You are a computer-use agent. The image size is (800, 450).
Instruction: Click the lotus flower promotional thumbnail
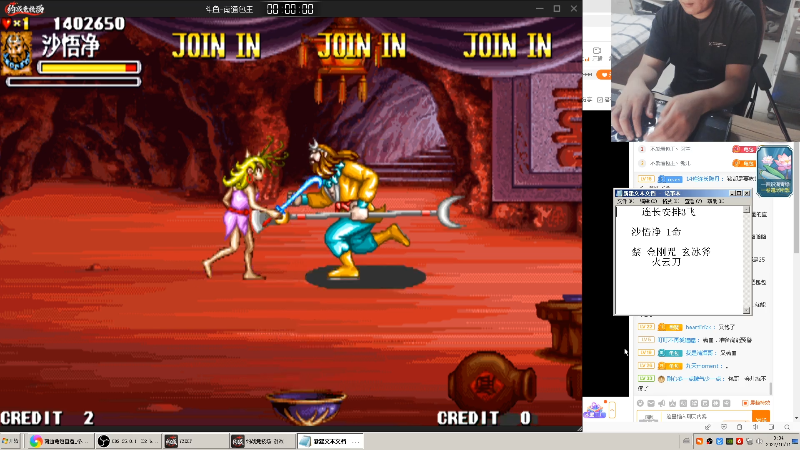tap(774, 171)
